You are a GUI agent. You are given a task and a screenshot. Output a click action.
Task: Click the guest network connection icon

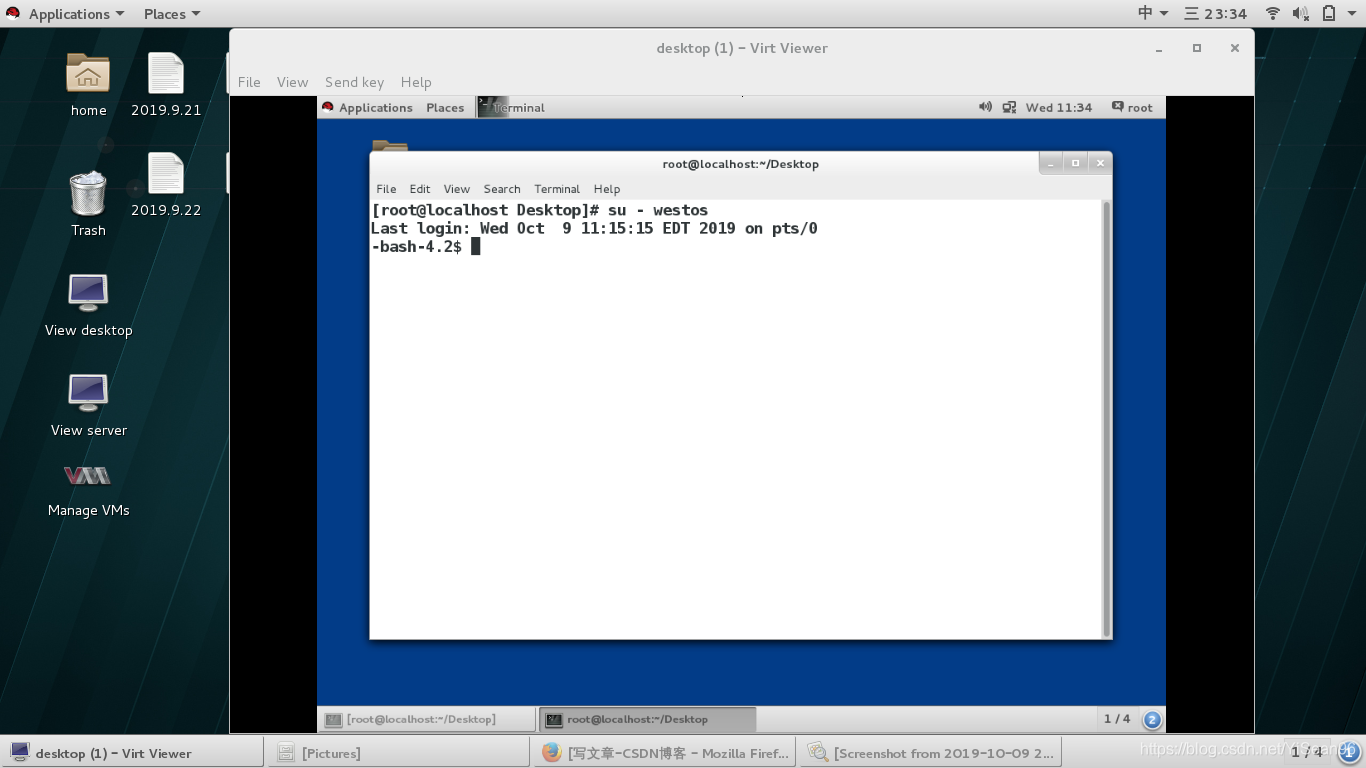(x=1009, y=107)
